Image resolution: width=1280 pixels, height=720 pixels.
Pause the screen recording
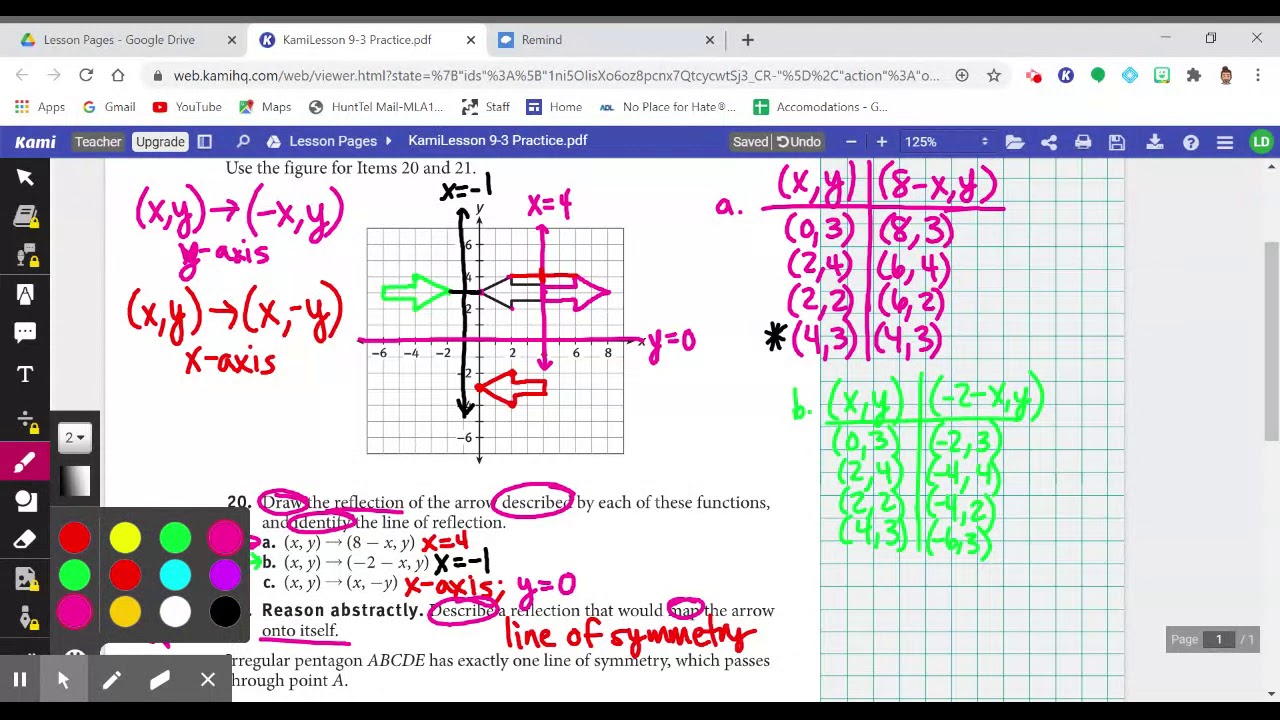pos(19,680)
